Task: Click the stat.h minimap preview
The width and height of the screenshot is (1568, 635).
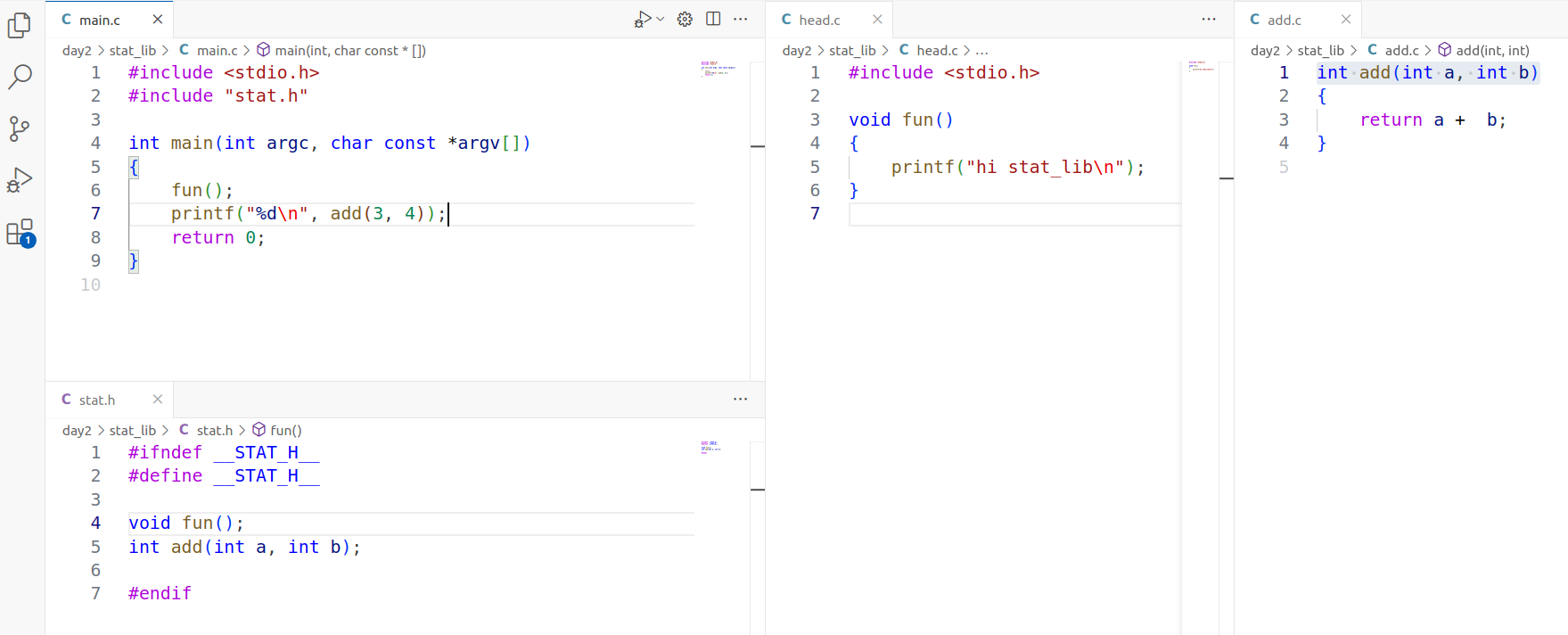Action: point(710,447)
